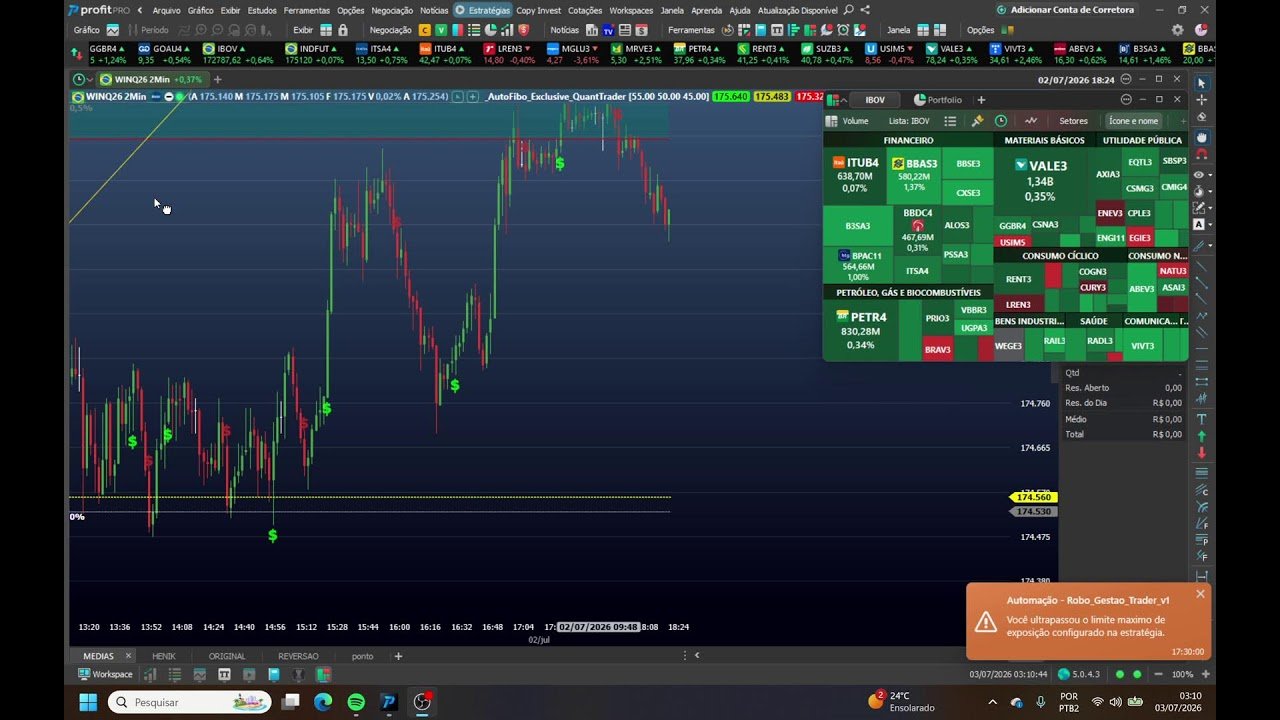This screenshot has width=1280, height=720.
Task: Expand the heatmap window type chevron
Action: point(843,100)
